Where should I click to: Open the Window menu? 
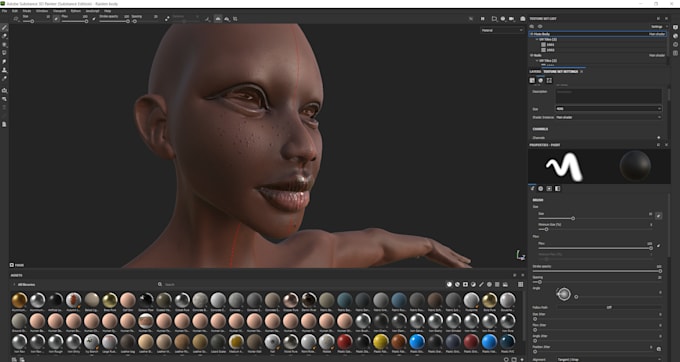(42, 11)
